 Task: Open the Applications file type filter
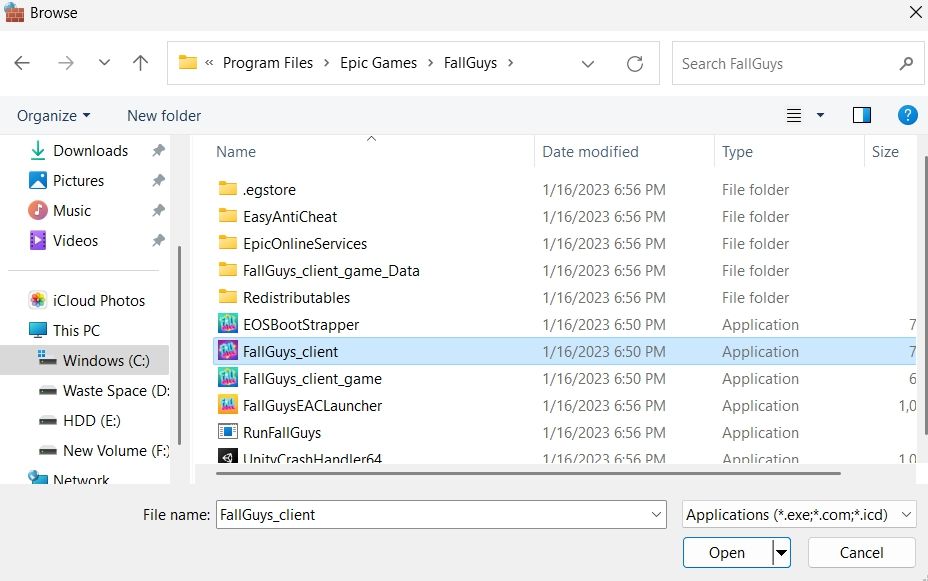coord(799,515)
